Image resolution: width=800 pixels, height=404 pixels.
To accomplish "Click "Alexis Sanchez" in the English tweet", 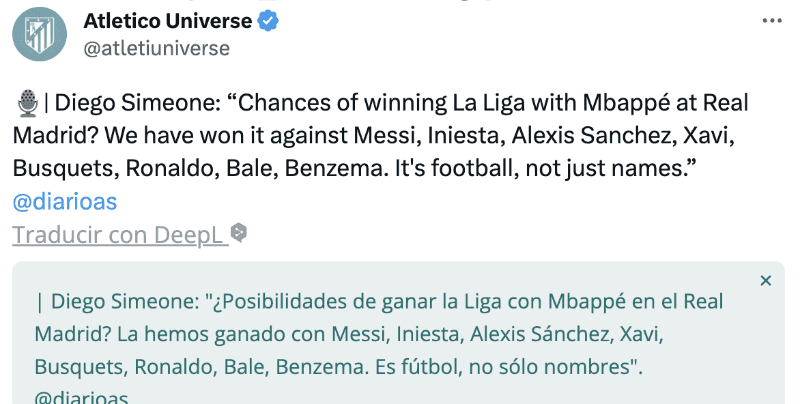I will coord(545,136).
